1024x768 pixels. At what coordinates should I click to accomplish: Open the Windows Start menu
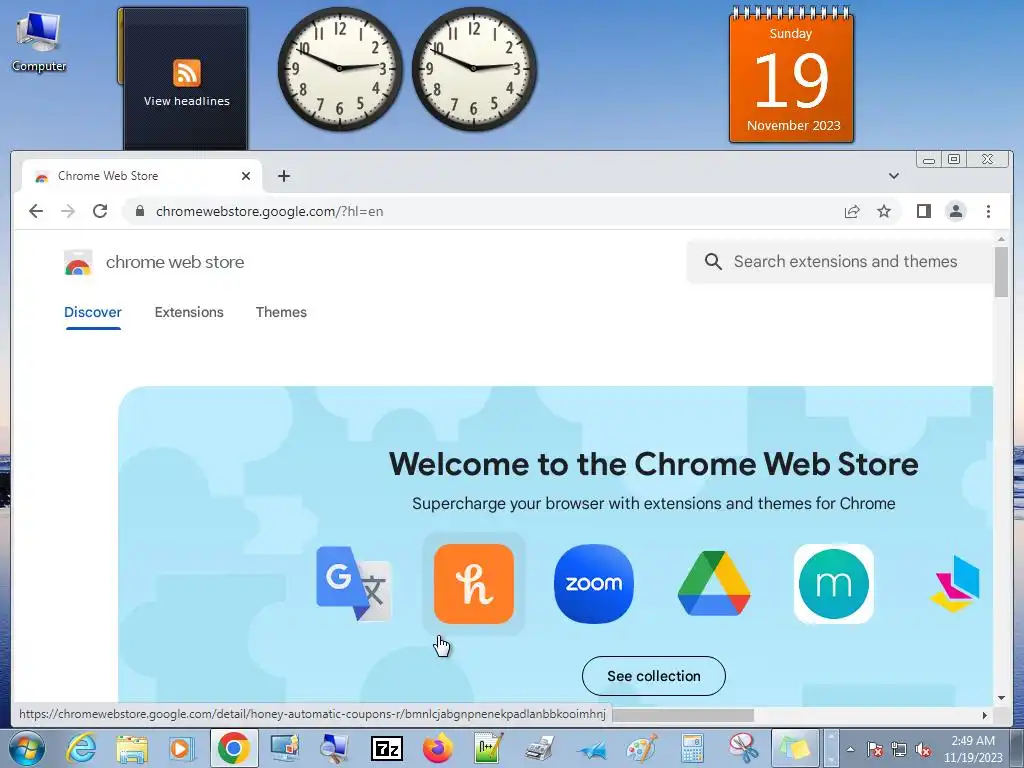(x=26, y=748)
